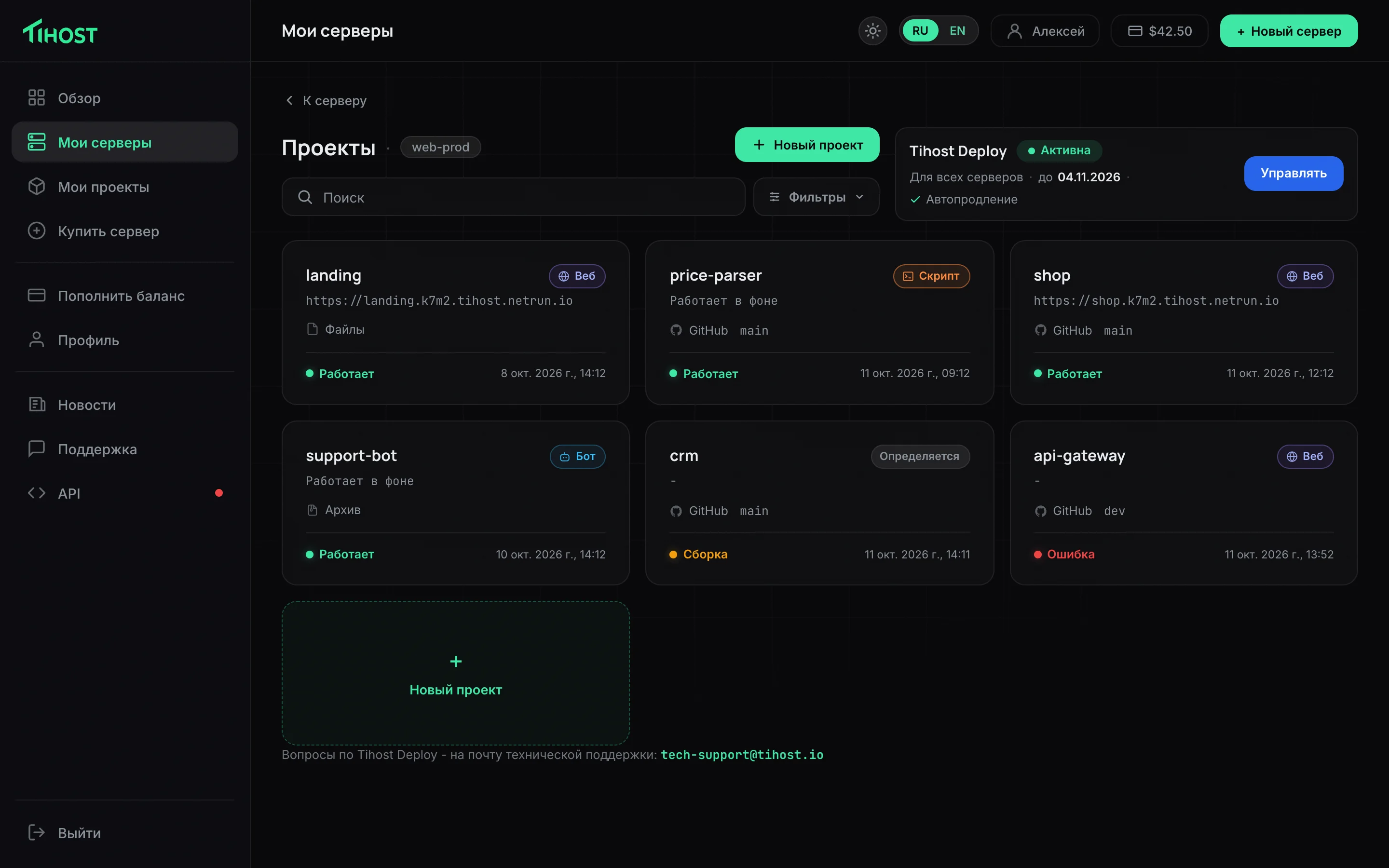Screen dimensions: 1389x868
Task: Open Мои проекты in the sidebar
Action: [124, 187]
